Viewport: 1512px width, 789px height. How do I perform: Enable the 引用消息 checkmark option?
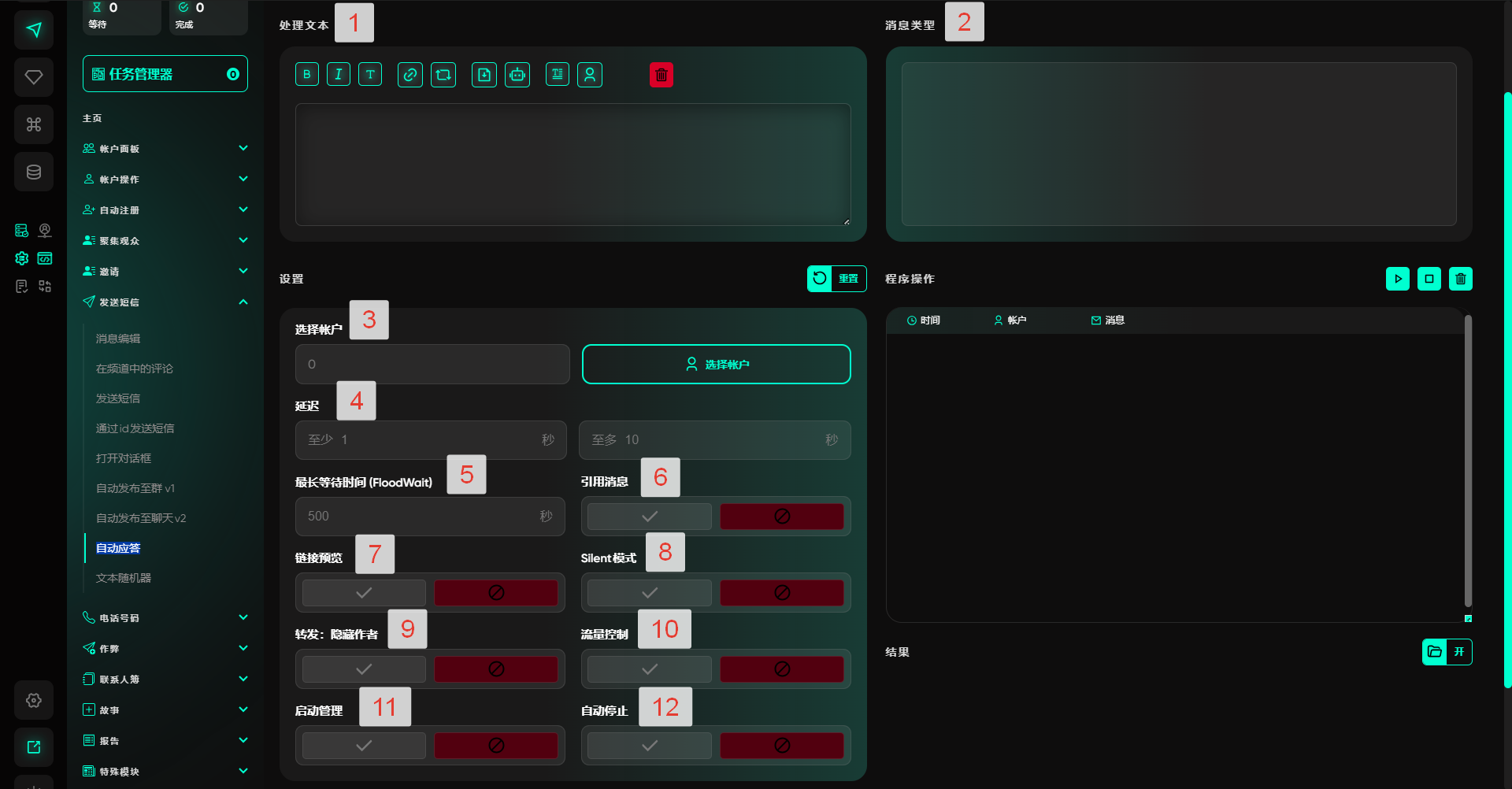click(x=650, y=517)
